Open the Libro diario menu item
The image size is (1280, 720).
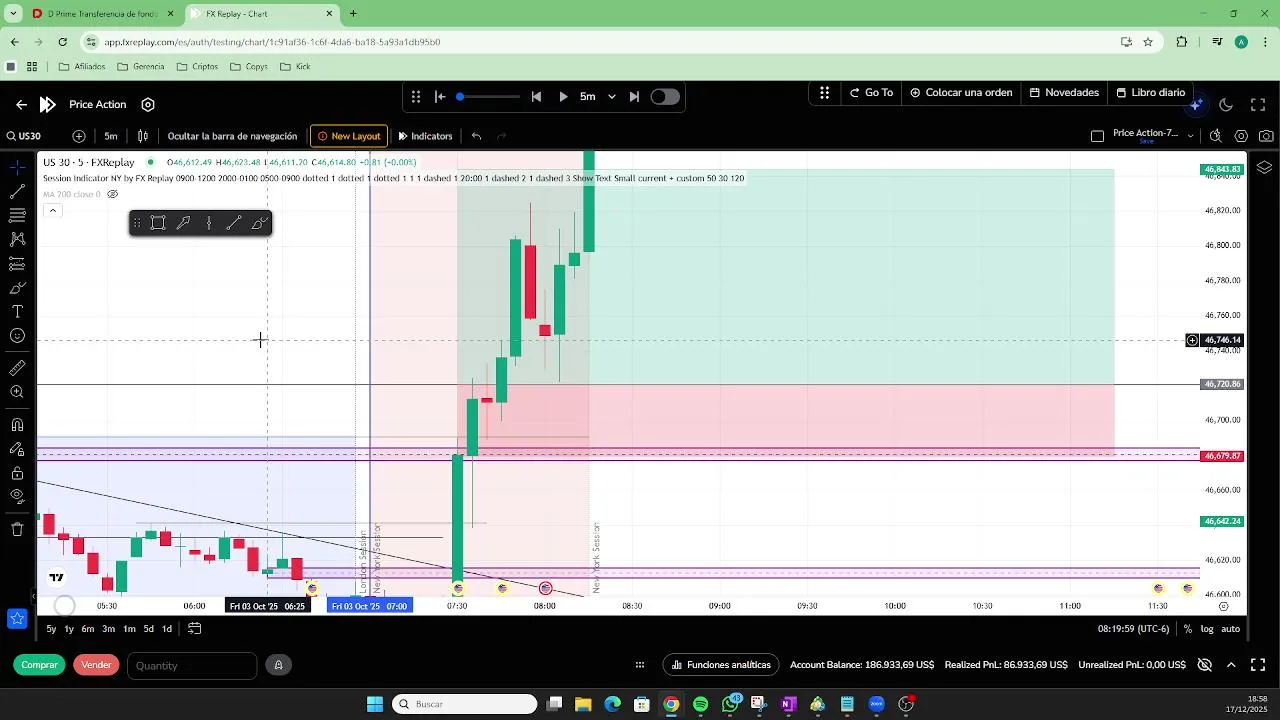[x=1150, y=93]
